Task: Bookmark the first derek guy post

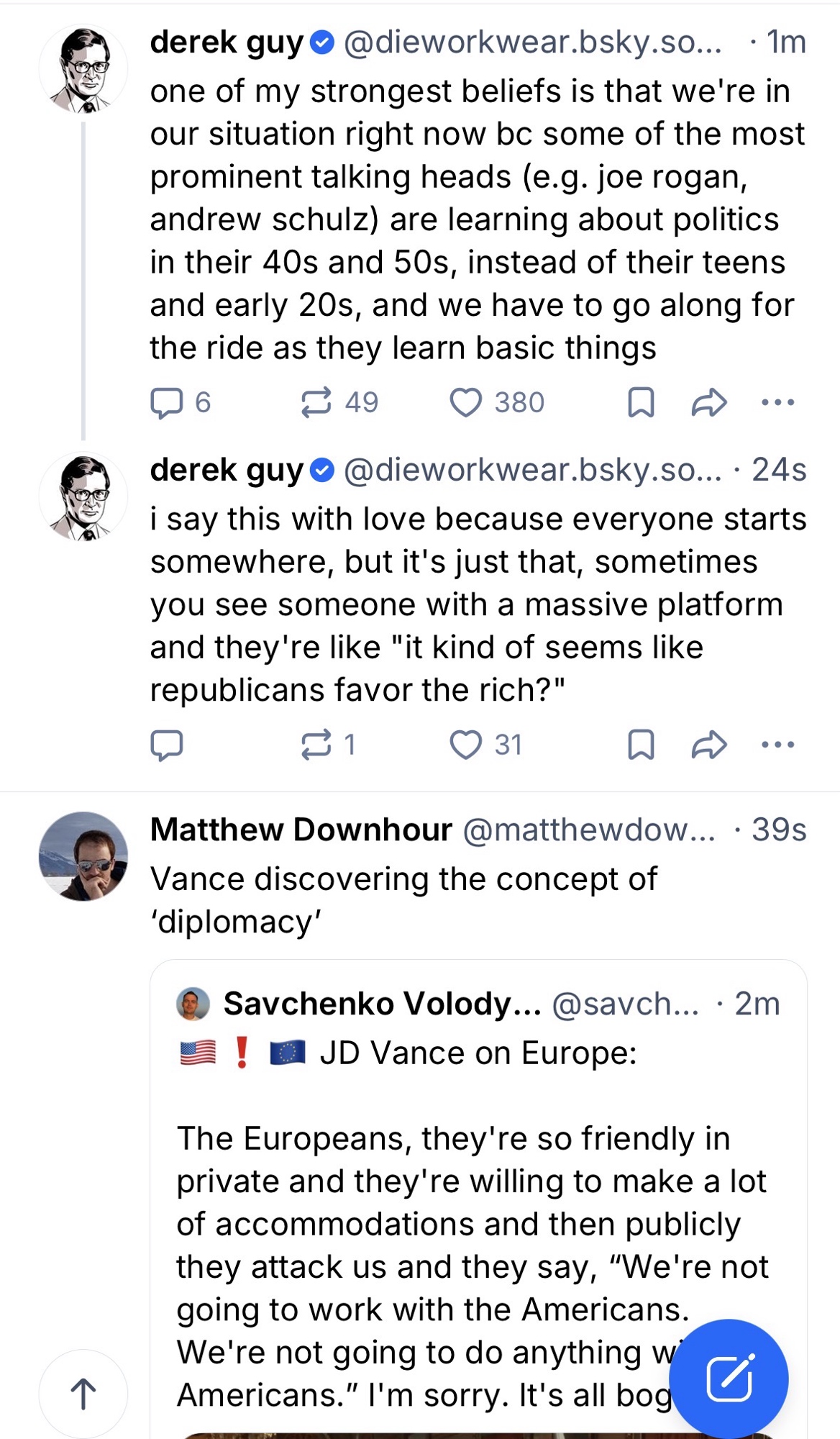Action: coord(641,402)
